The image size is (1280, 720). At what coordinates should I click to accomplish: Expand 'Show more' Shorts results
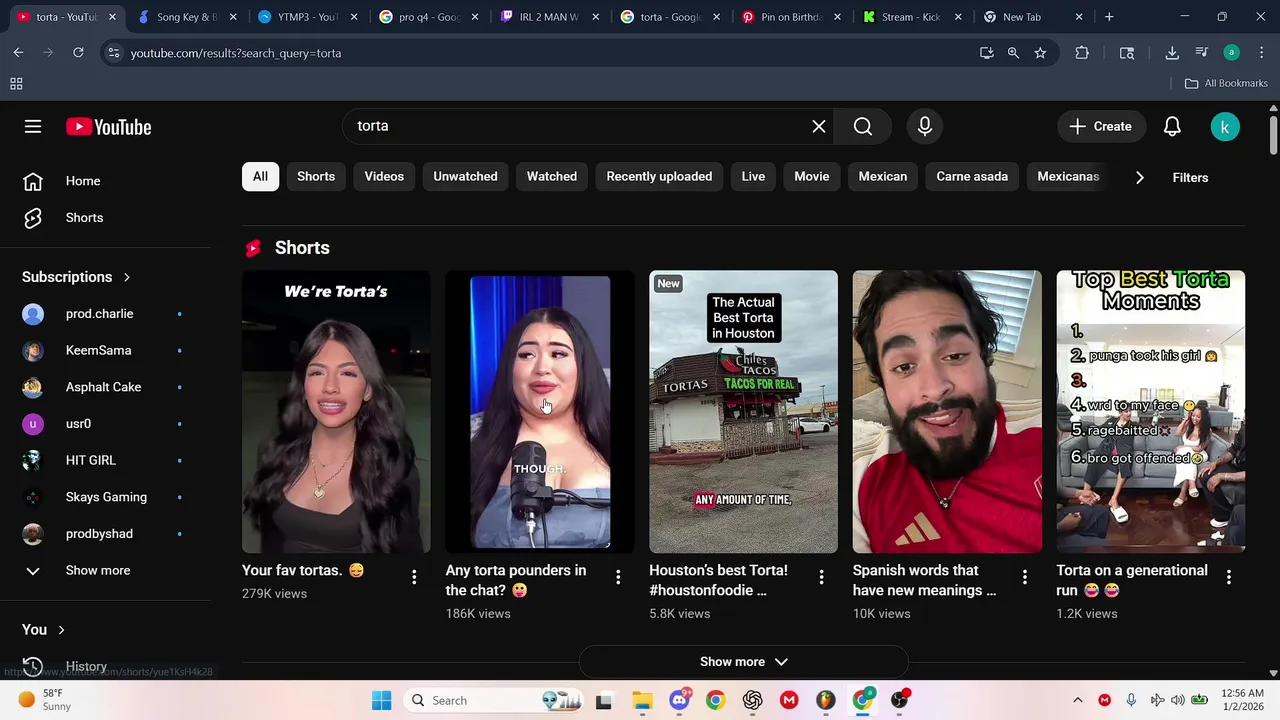pyautogui.click(x=744, y=662)
